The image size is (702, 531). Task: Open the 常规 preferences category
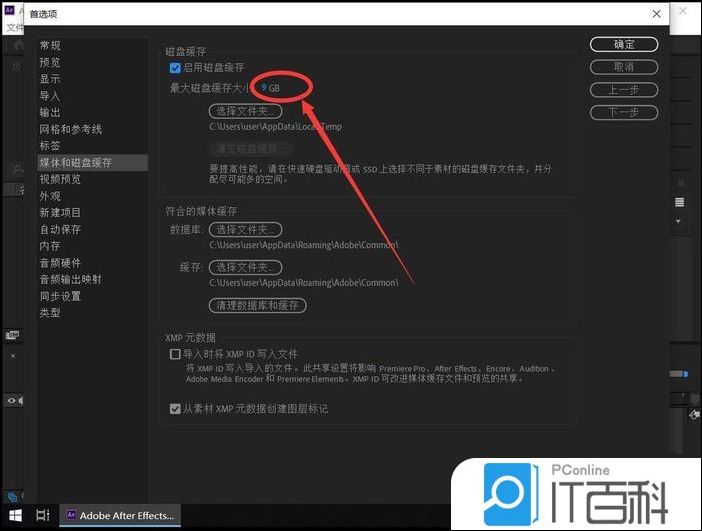point(50,45)
